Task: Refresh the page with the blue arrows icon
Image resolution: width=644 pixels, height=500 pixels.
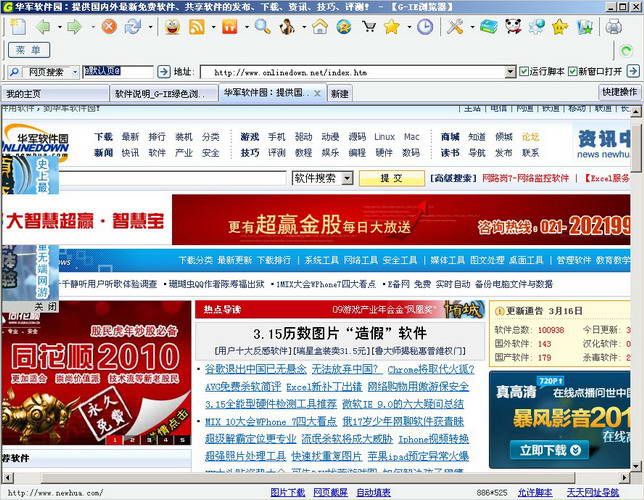Action: coord(133,27)
